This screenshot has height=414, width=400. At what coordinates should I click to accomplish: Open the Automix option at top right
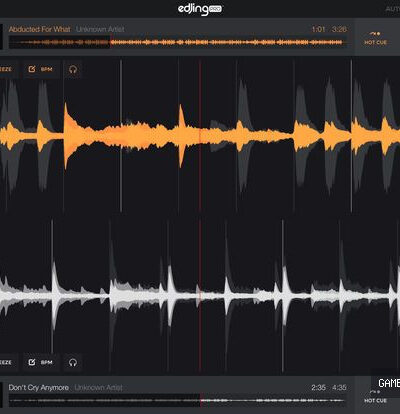(393, 9)
